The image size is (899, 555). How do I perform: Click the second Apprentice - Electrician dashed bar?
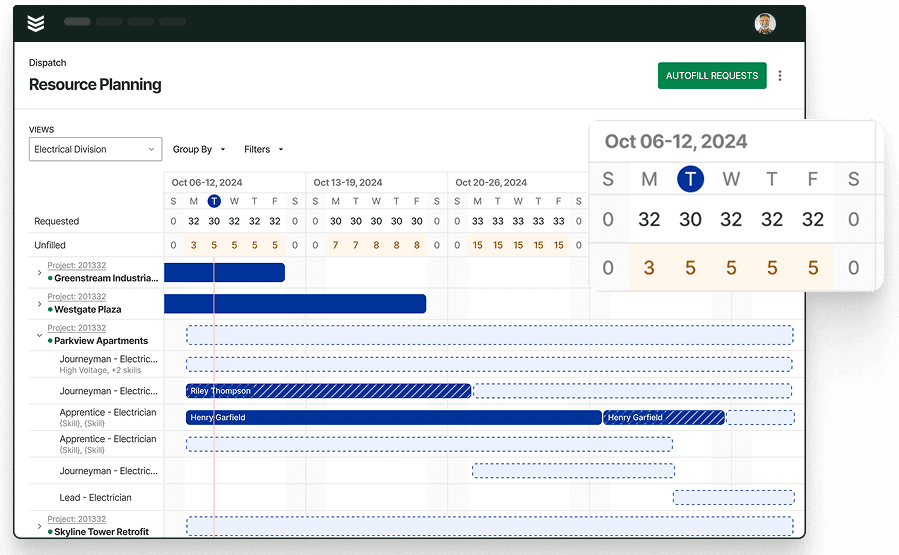(429, 444)
